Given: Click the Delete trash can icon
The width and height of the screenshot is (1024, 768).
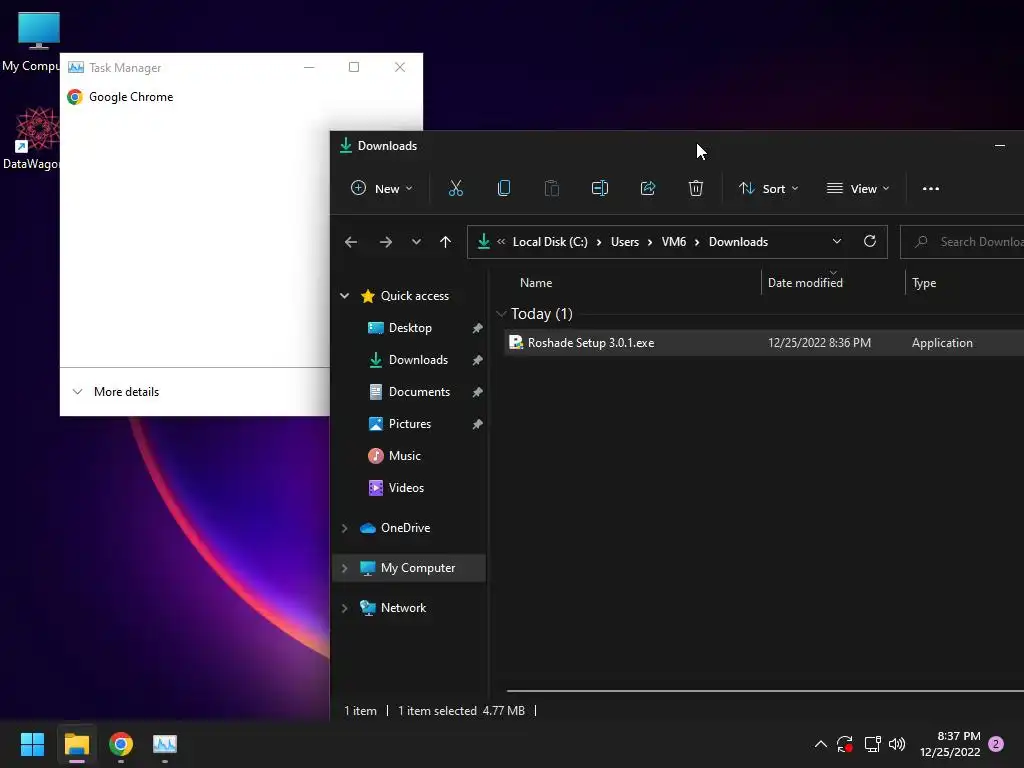Looking at the screenshot, I should [696, 189].
